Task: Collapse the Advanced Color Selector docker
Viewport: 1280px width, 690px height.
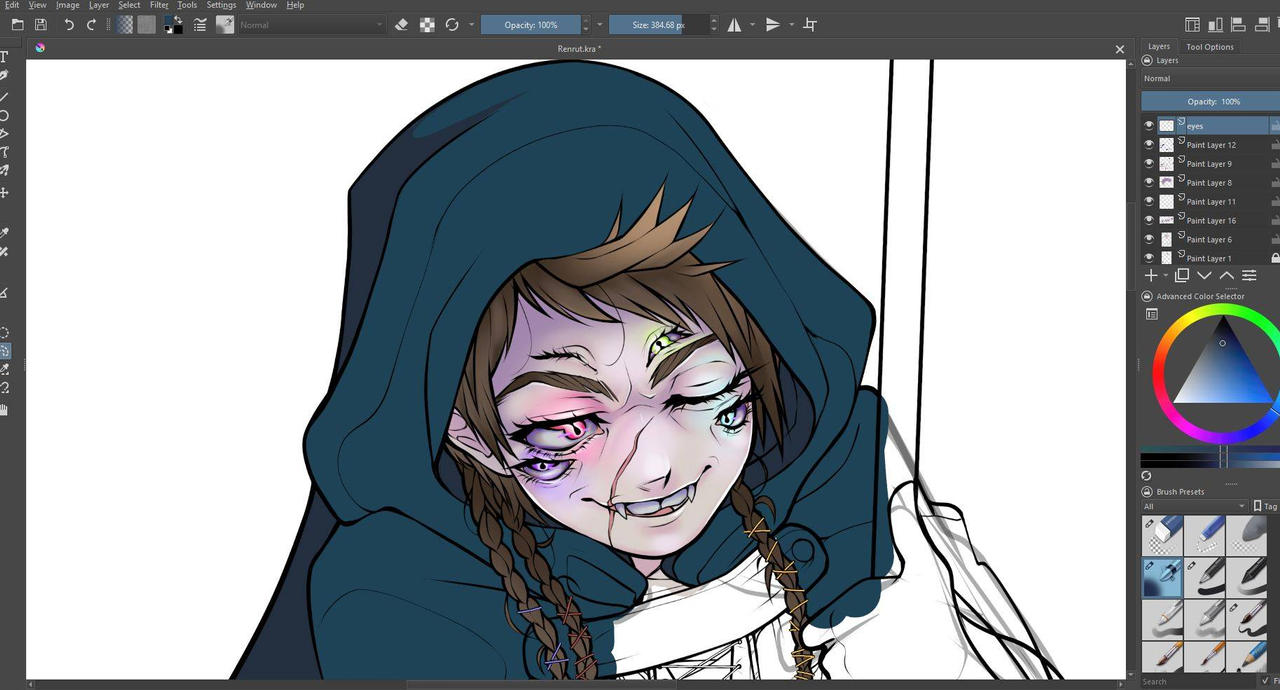Action: pyautogui.click(x=1147, y=296)
